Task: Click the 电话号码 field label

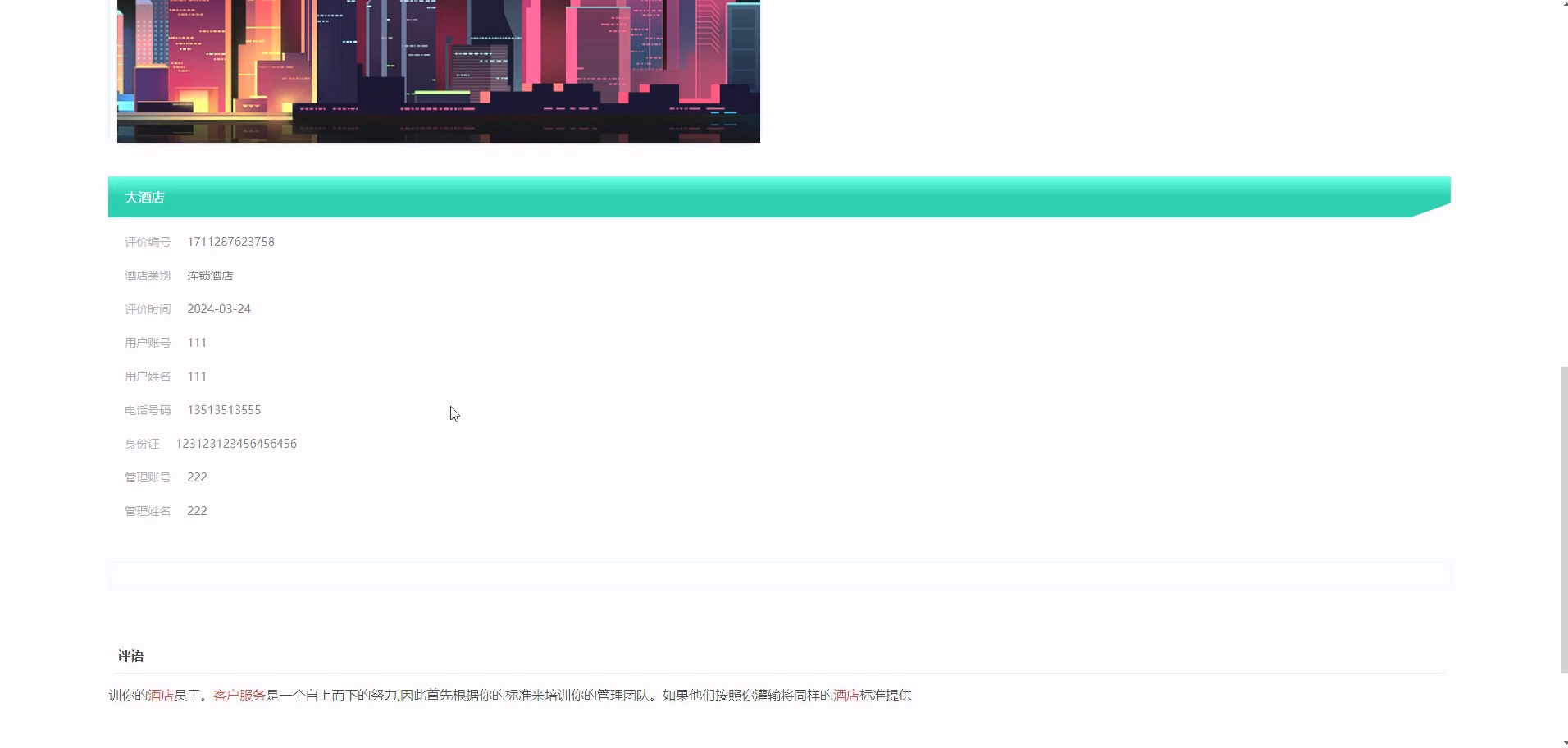Action: point(148,409)
